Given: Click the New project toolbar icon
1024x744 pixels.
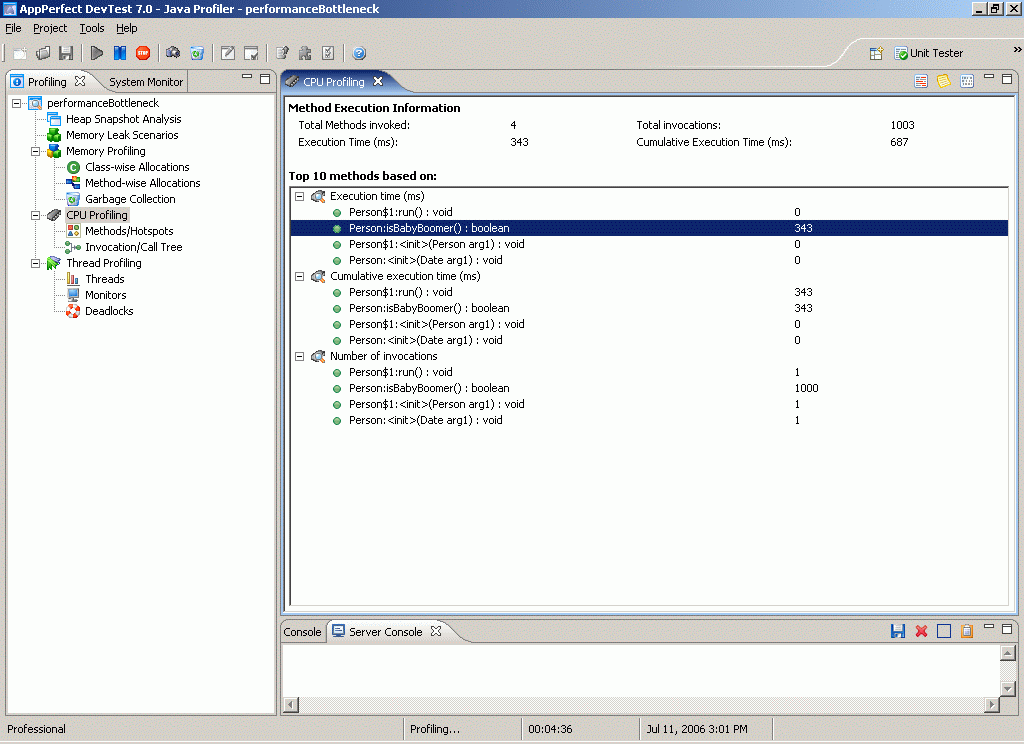Looking at the screenshot, I should pyautogui.click(x=20, y=54).
